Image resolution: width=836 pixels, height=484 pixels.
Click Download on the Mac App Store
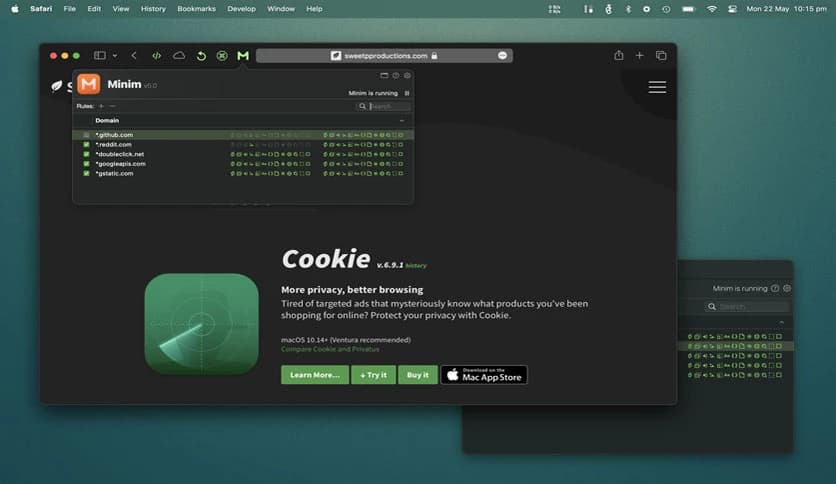coord(484,375)
